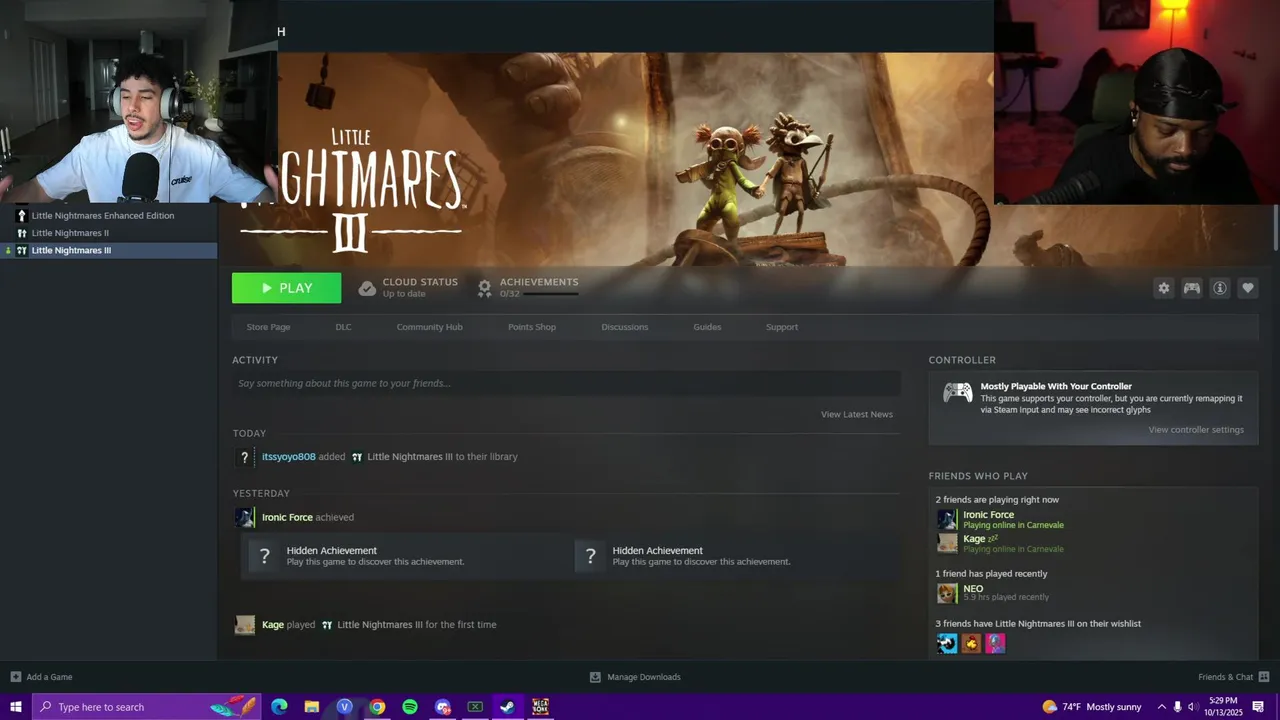Open the Store Page tab
Image resolution: width=1280 pixels, height=720 pixels.
(268, 327)
